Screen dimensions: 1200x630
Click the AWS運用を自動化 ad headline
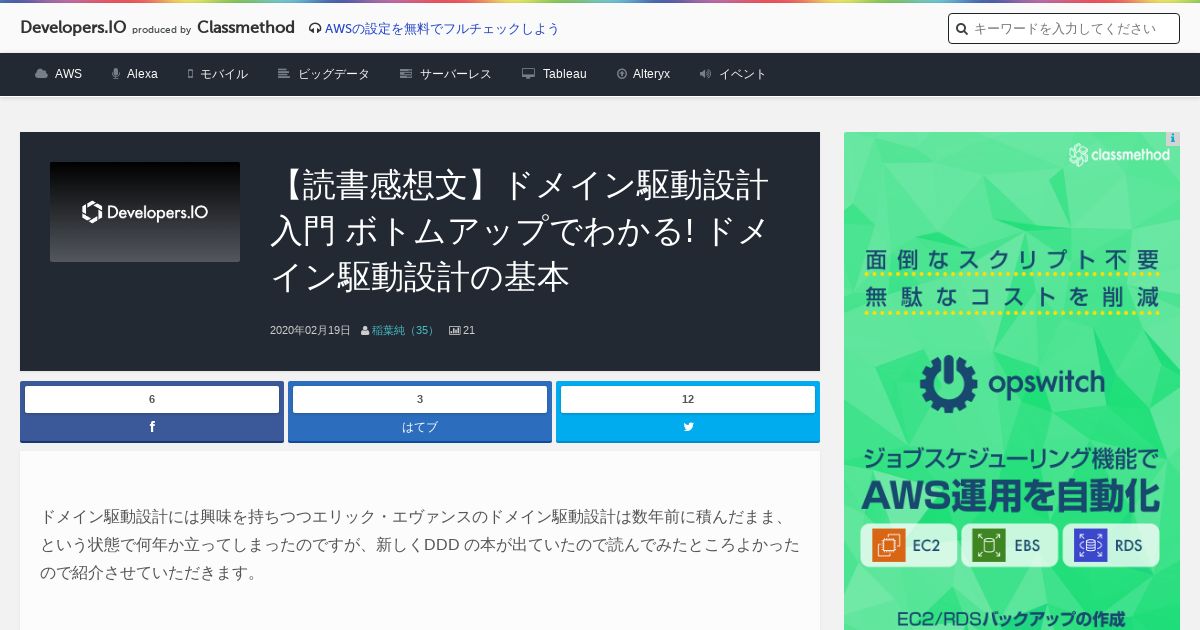[1011, 495]
